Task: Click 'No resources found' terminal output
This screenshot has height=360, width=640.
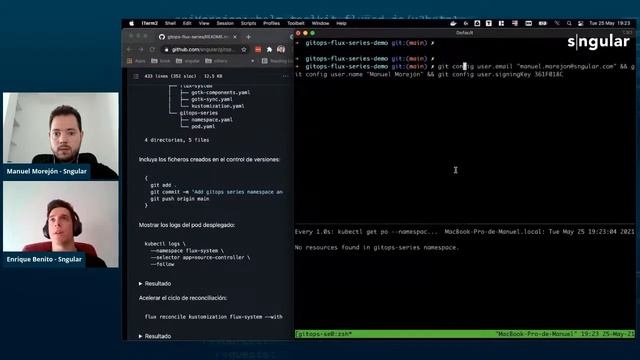Action: [377, 247]
